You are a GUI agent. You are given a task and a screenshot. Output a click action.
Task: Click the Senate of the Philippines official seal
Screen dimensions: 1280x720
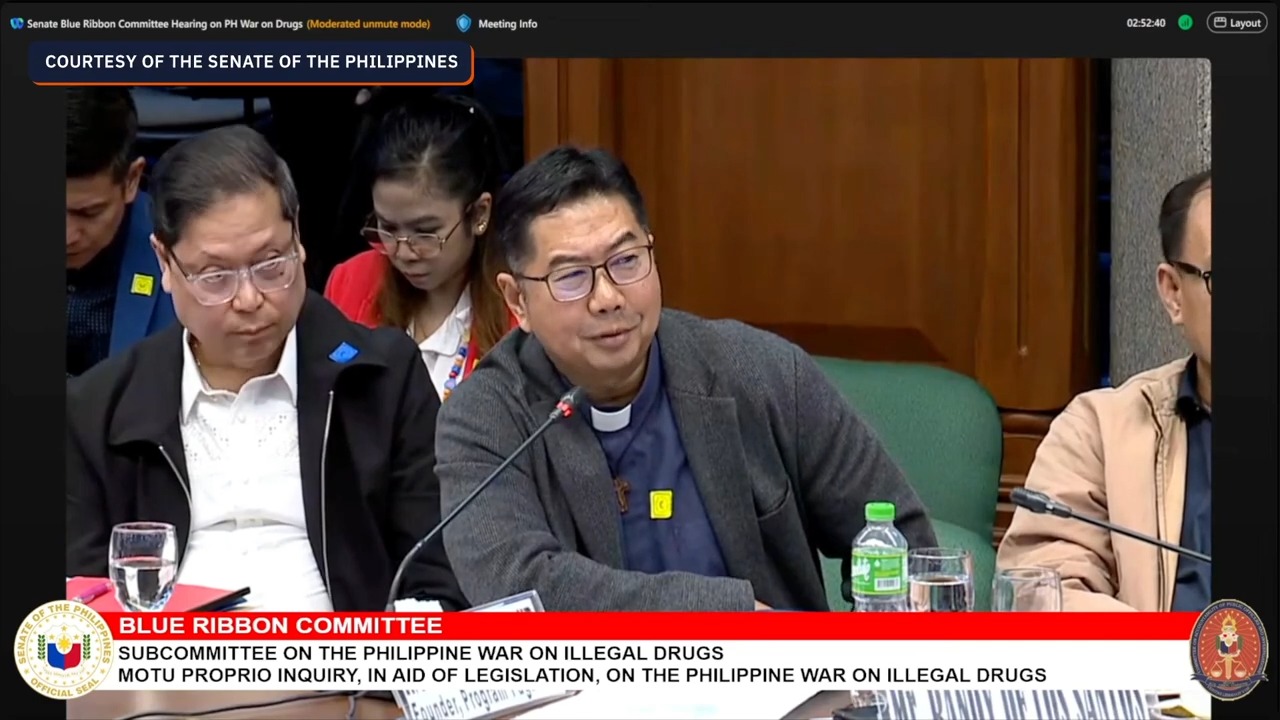[x=62, y=648]
